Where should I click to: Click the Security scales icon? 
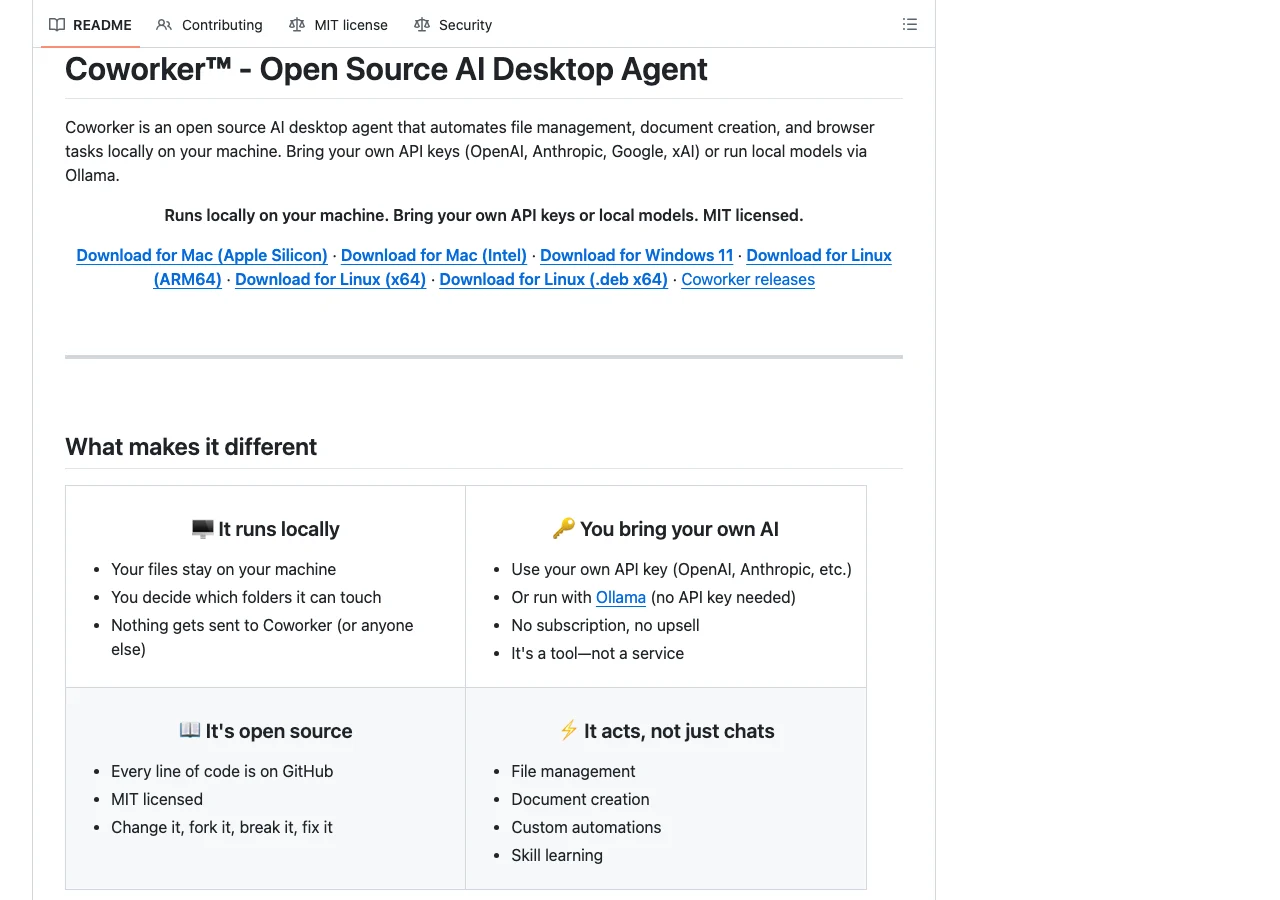click(x=422, y=25)
